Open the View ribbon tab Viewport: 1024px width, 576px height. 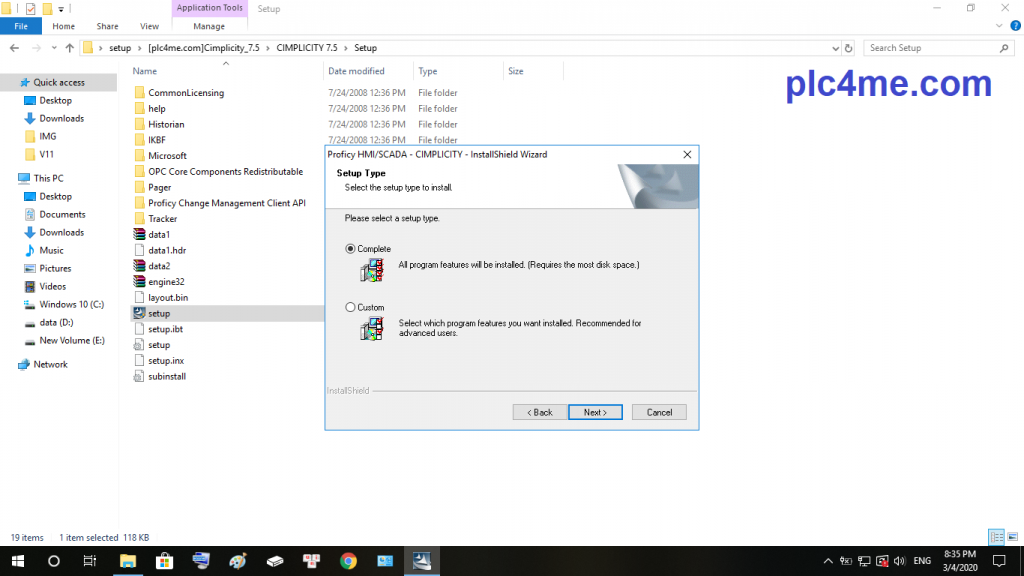click(150, 27)
